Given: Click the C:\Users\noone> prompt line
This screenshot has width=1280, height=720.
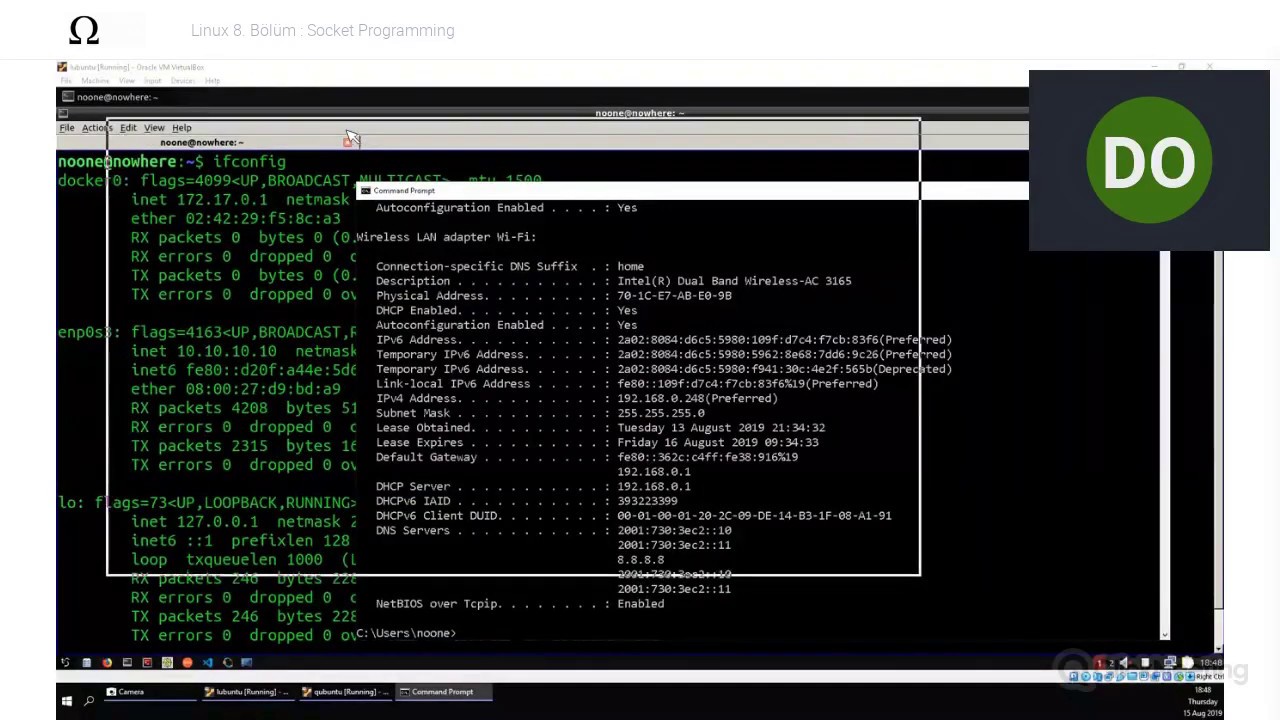Looking at the screenshot, I should [406, 633].
